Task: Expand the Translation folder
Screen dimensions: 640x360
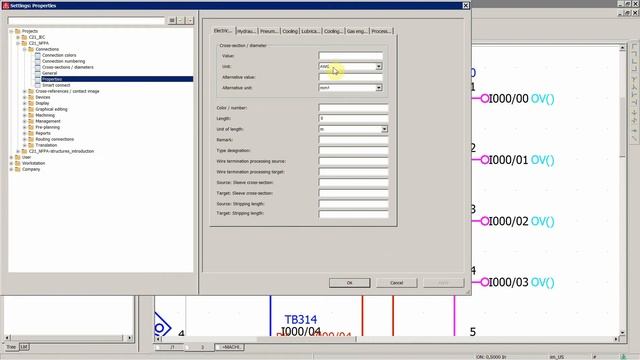Action: click(x=24, y=145)
